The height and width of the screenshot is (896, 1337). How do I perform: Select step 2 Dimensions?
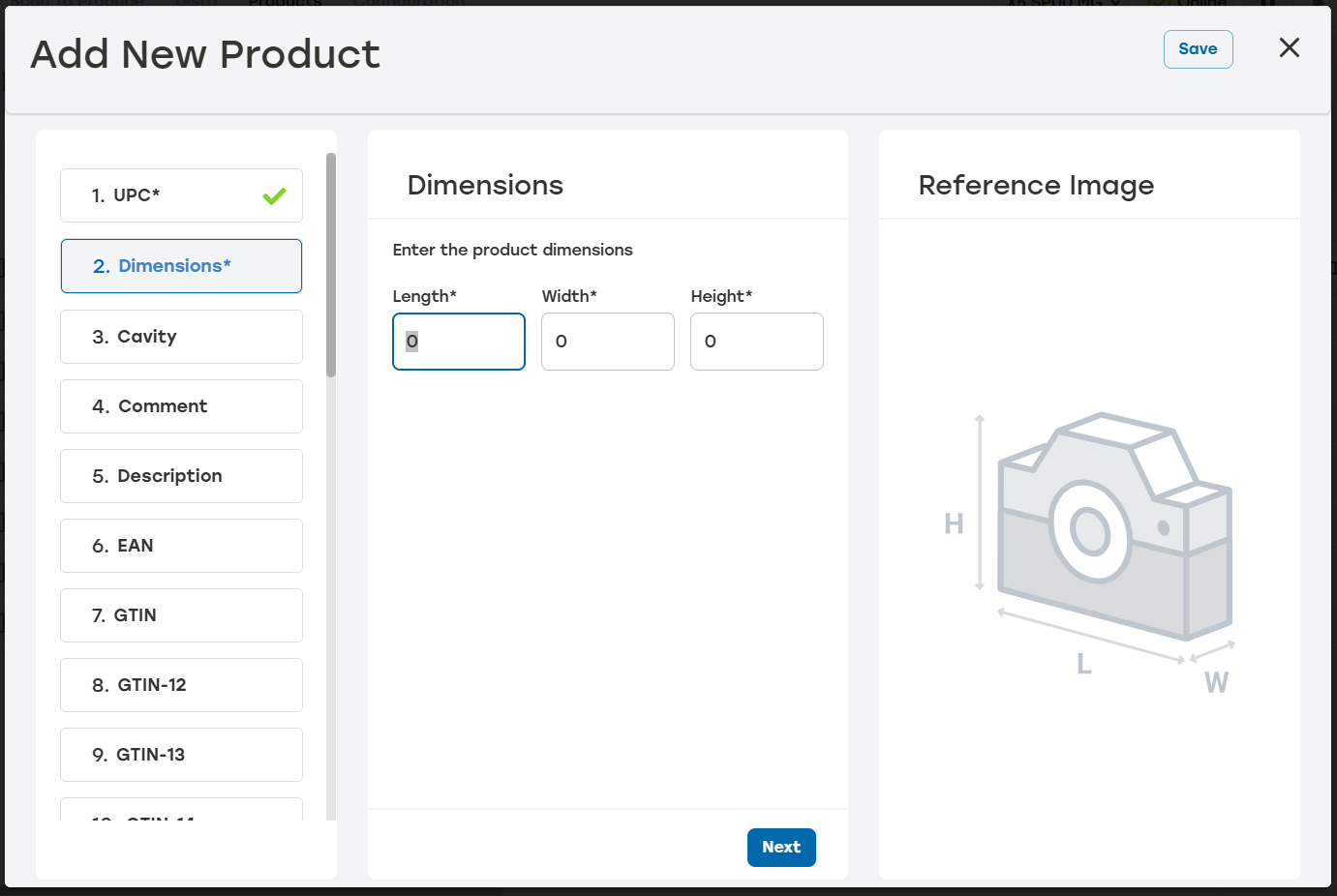[181, 266]
